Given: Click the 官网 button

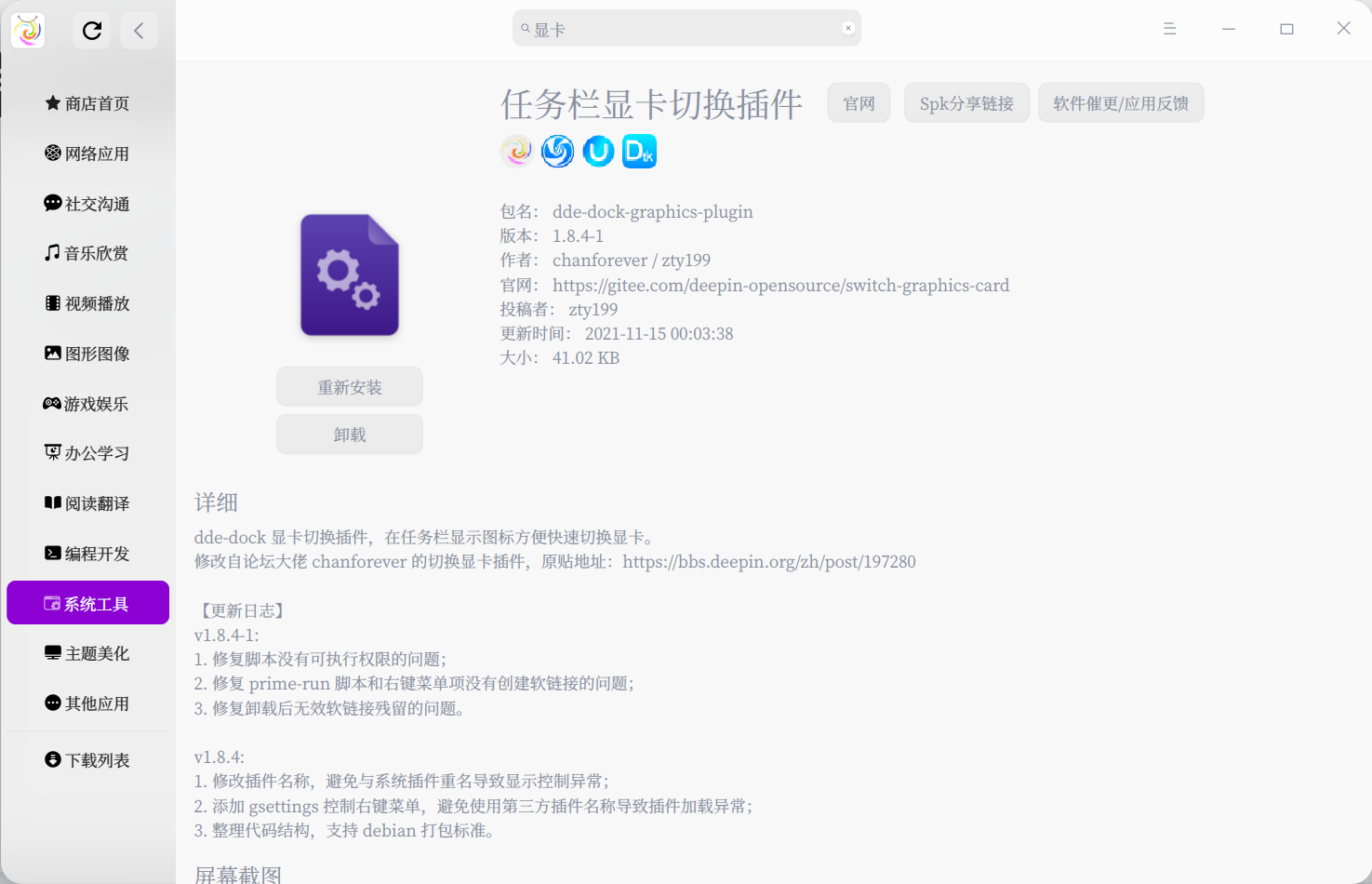Looking at the screenshot, I should [x=859, y=103].
